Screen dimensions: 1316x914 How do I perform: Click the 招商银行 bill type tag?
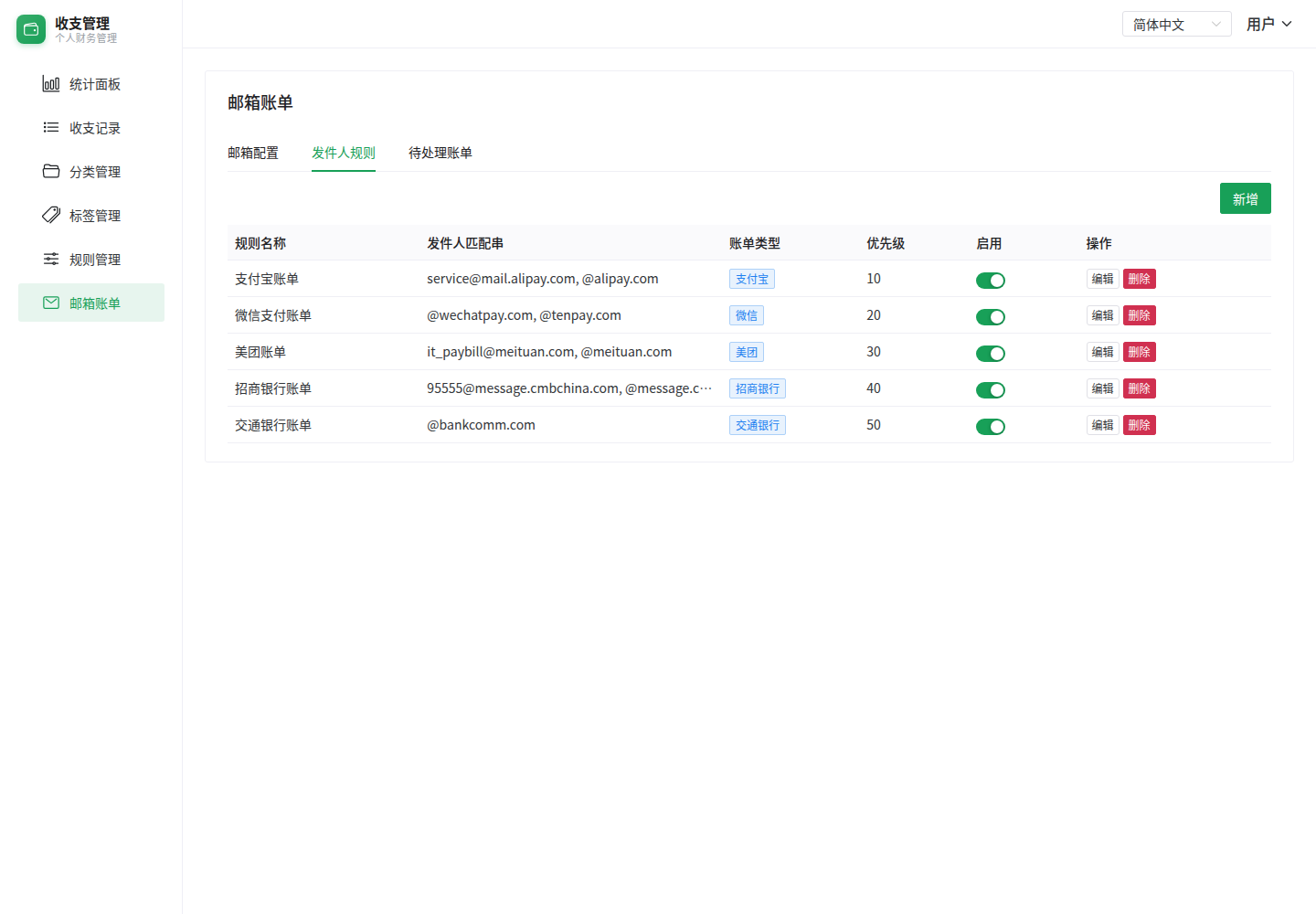[758, 388]
